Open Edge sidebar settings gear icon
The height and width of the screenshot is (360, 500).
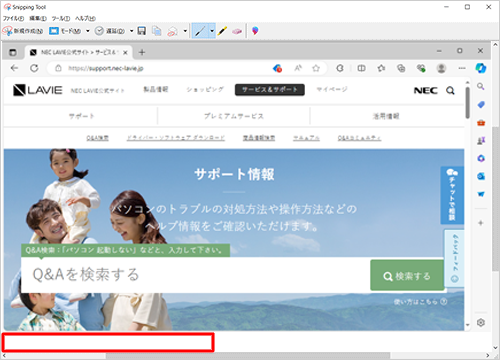481,323
